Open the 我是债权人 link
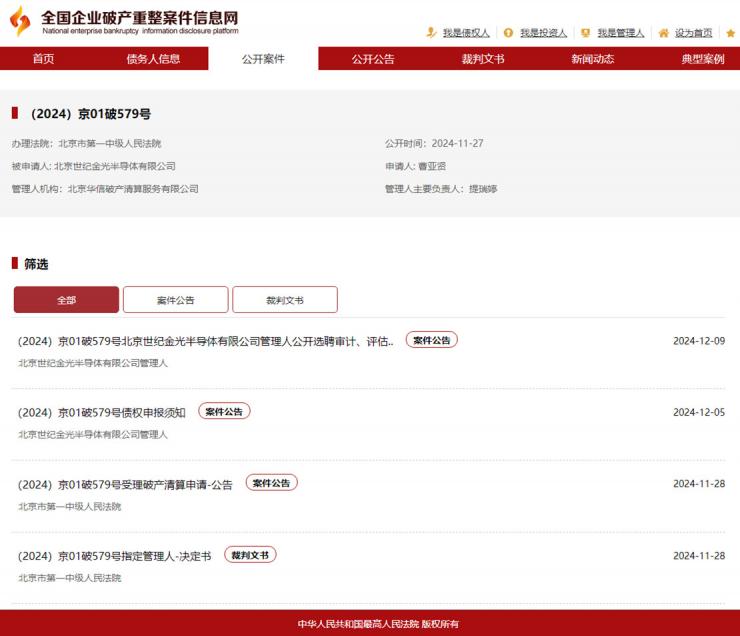740x636 pixels. 466,33
